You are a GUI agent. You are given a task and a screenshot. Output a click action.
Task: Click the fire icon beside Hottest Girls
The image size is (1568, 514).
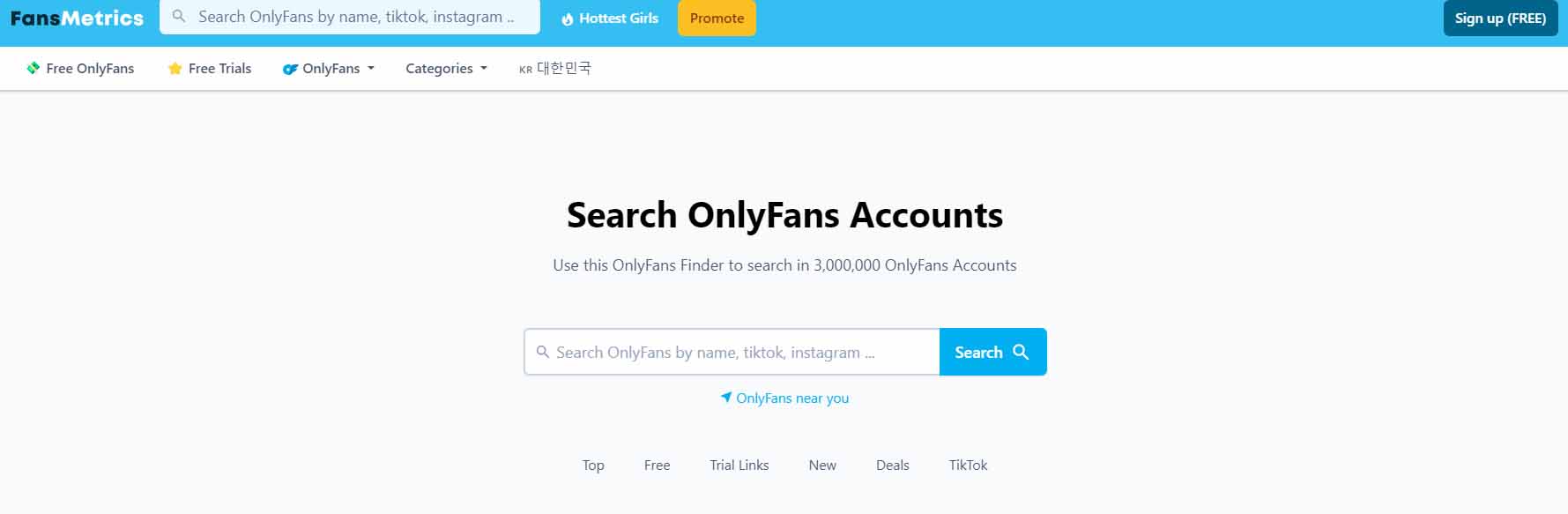(568, 17)
